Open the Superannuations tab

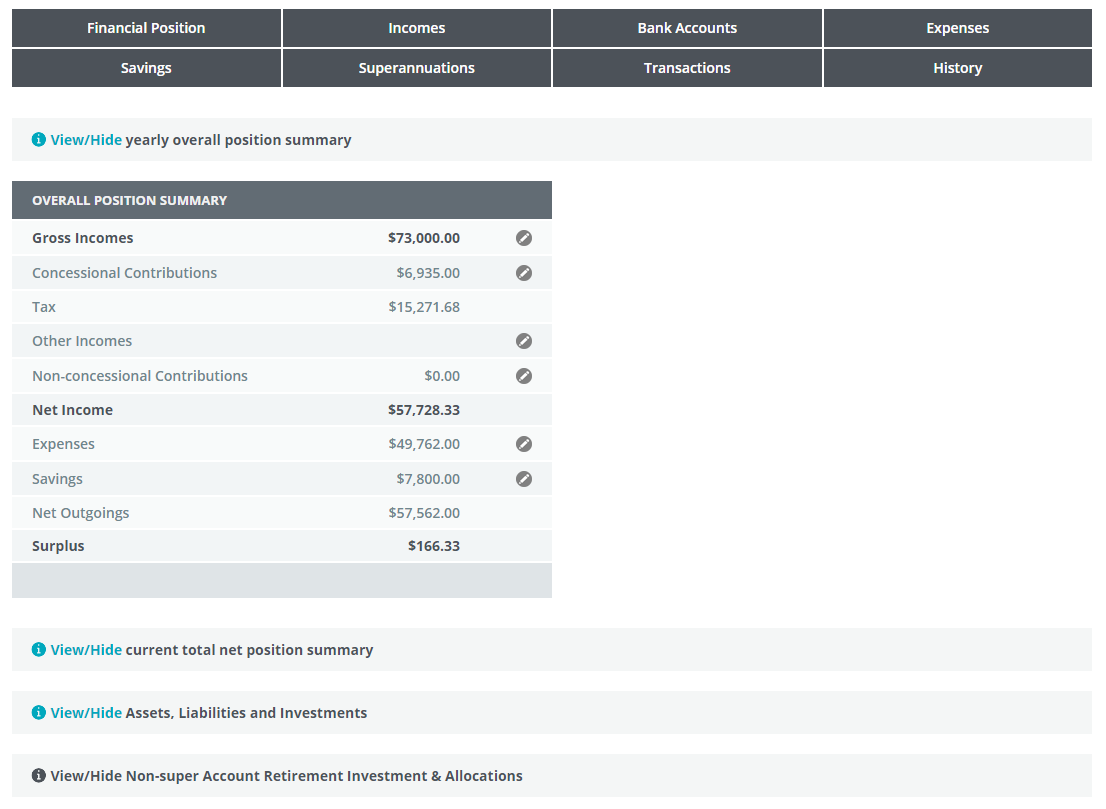(416, 67)
